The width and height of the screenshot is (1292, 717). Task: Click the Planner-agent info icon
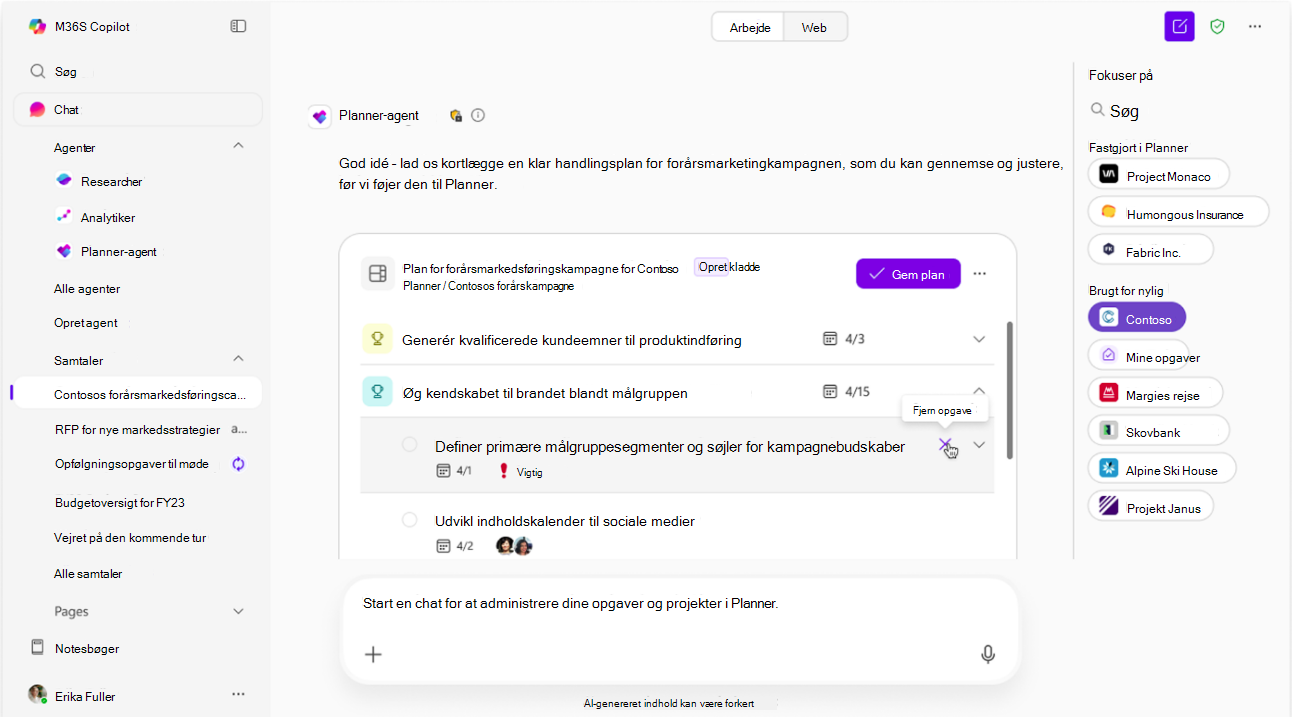click(x=478, y=115)
